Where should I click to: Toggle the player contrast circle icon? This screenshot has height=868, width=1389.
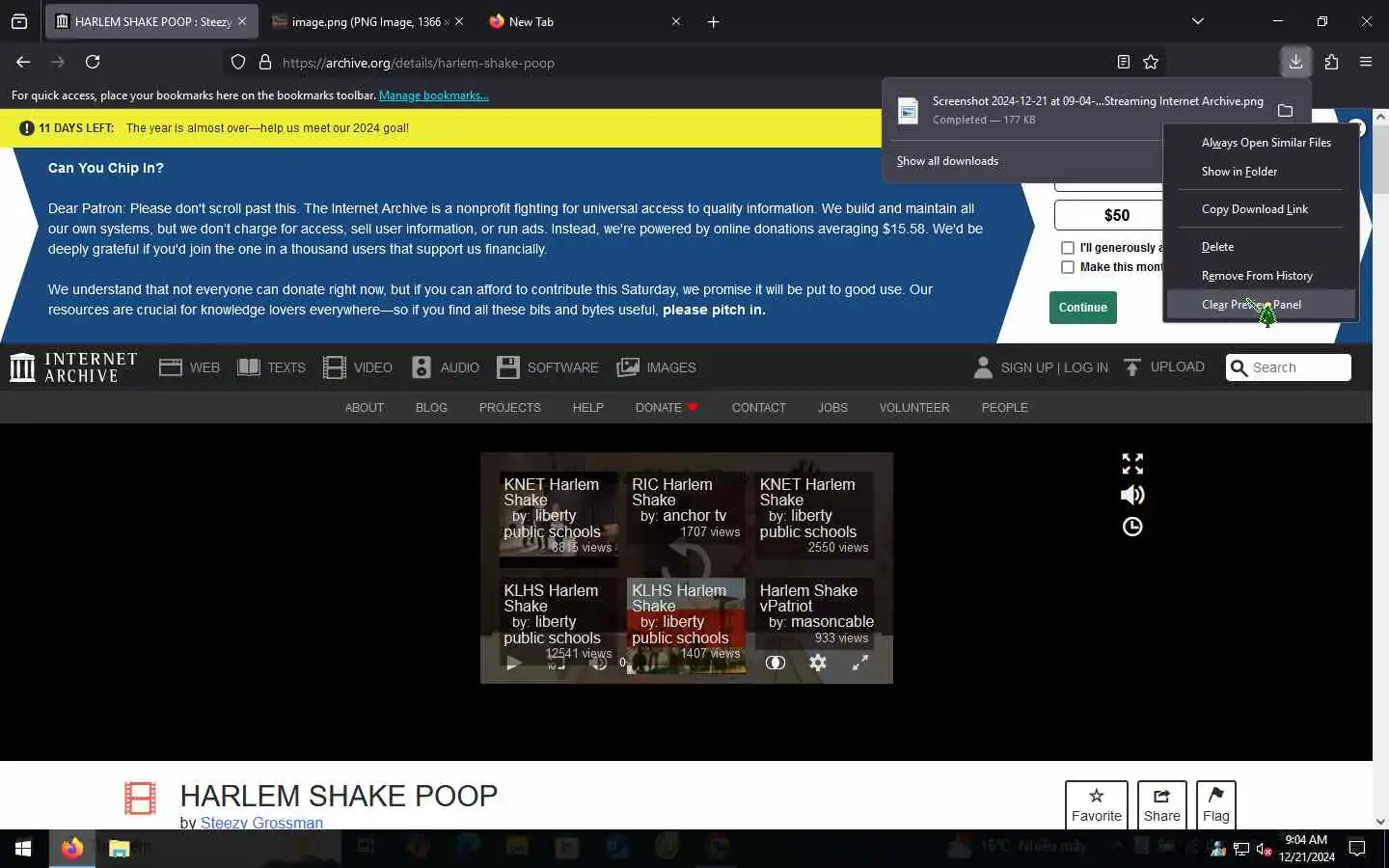[x=776, y=663]
